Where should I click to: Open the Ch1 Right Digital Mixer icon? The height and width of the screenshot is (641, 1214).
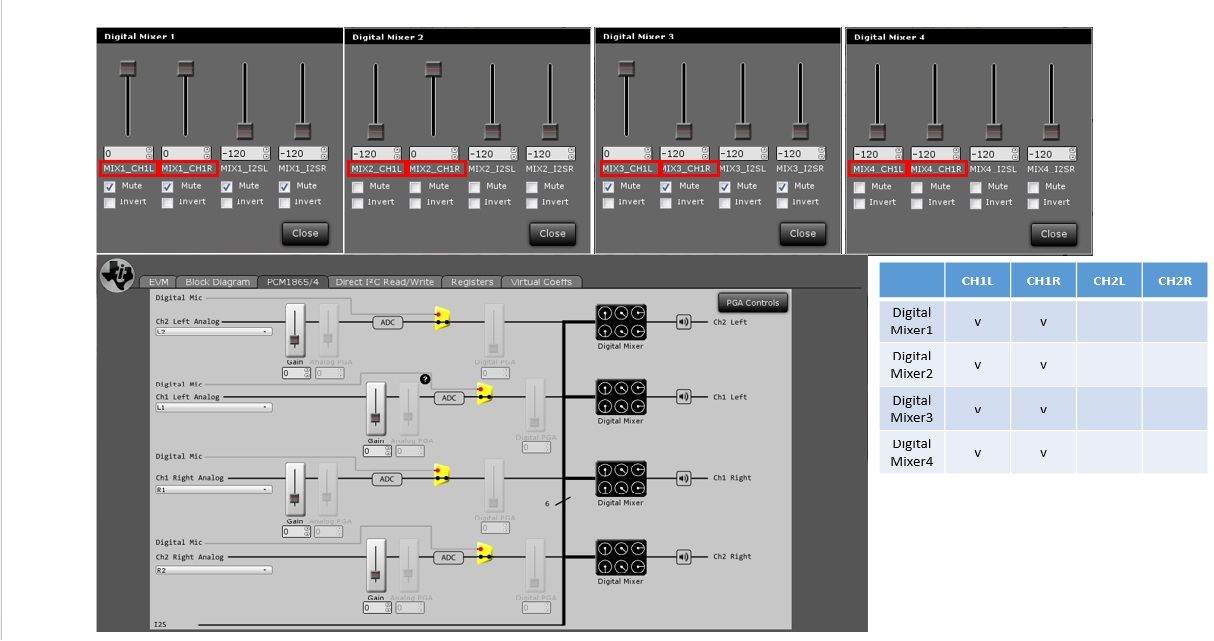(x=620, y=478)
